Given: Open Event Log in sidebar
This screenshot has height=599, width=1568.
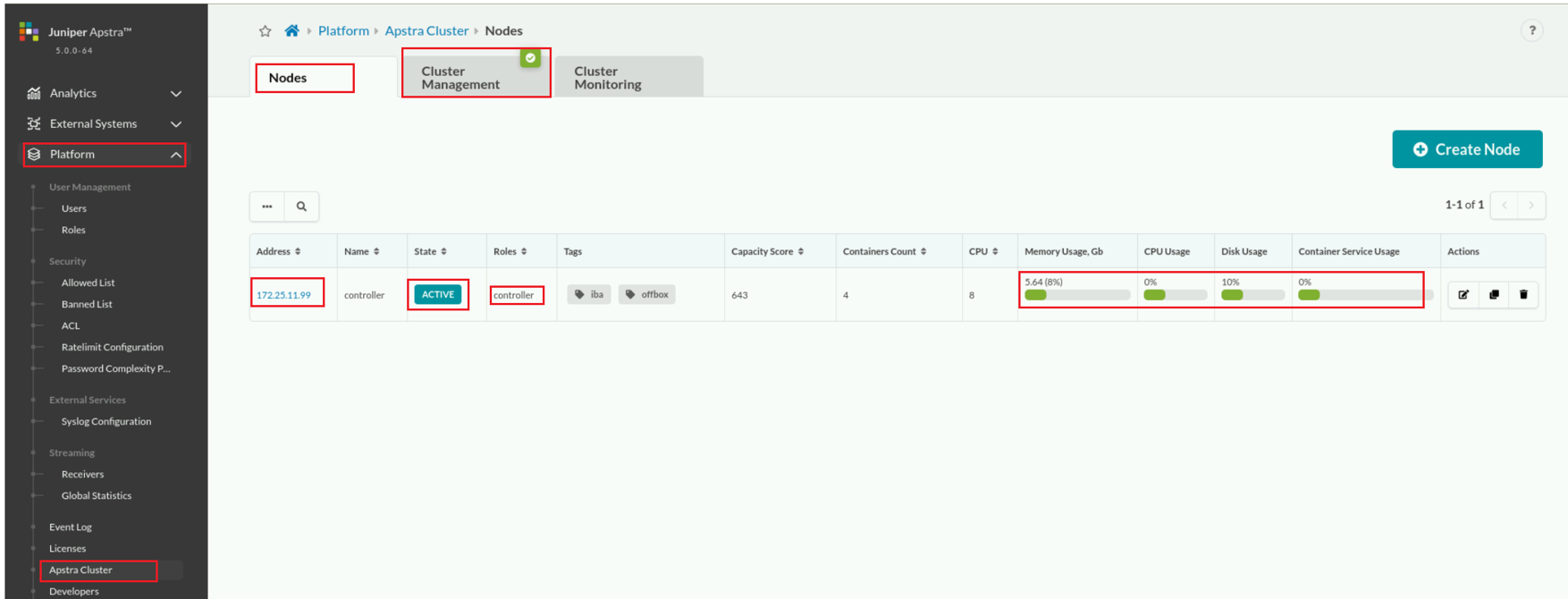Looking at the screenshot, I should (71, 527).
